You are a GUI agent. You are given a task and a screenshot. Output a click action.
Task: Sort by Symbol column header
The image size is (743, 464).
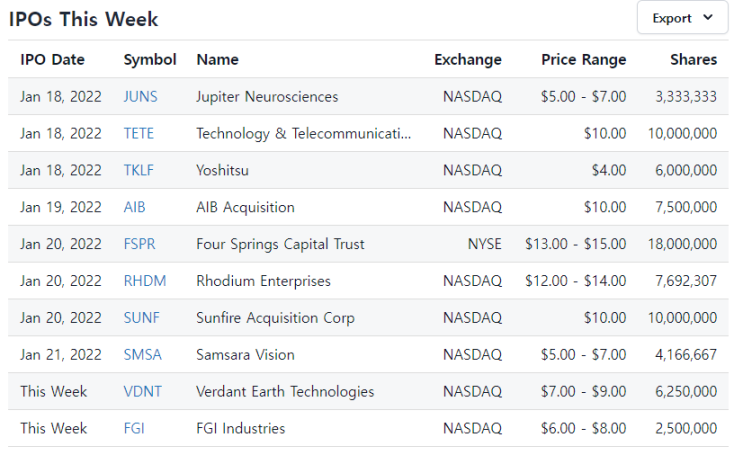pyautogui.click(x=150, y=60)
